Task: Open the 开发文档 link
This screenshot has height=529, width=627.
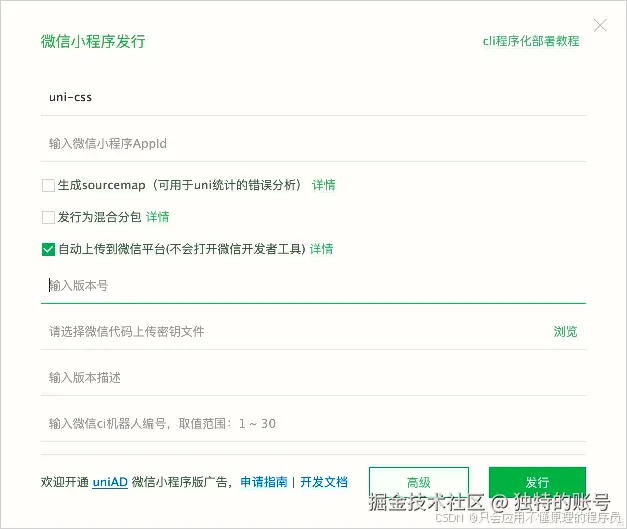Action: [324, 482]
